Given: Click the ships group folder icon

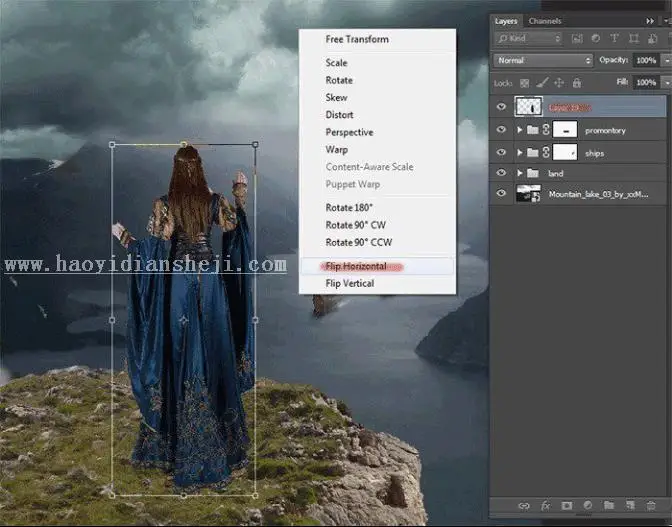Looking at the screenshot, I should (533, 152).
